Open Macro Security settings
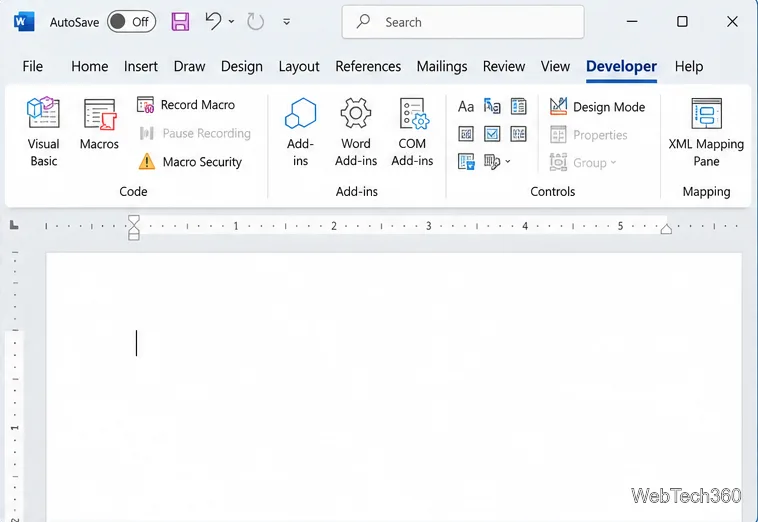 (x=190, y=161)
